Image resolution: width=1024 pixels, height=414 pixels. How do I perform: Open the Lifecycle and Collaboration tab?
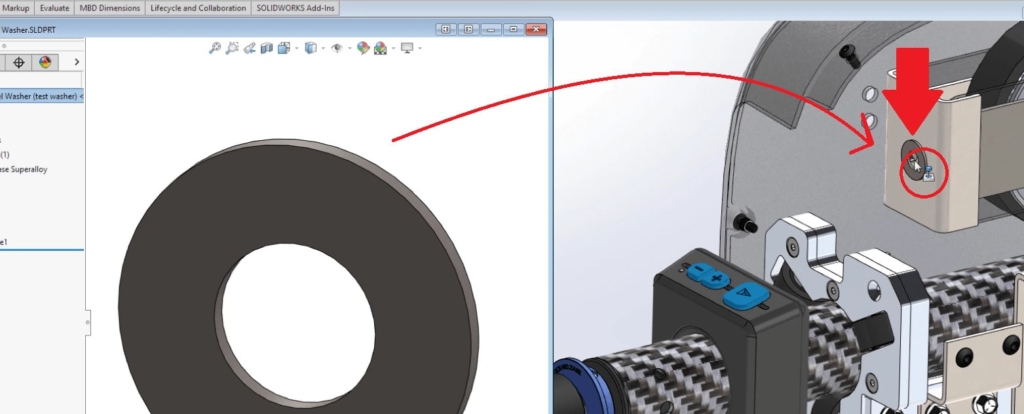[x=199, y=8]
